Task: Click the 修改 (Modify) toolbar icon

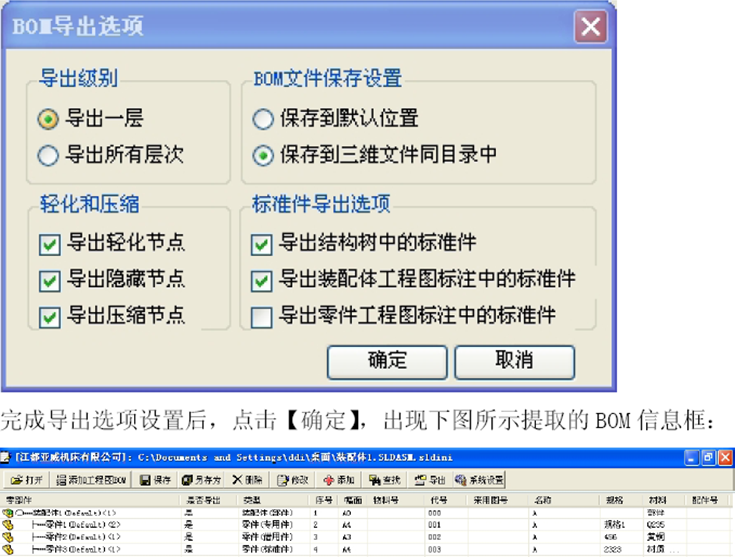Action: coord(294,480)
